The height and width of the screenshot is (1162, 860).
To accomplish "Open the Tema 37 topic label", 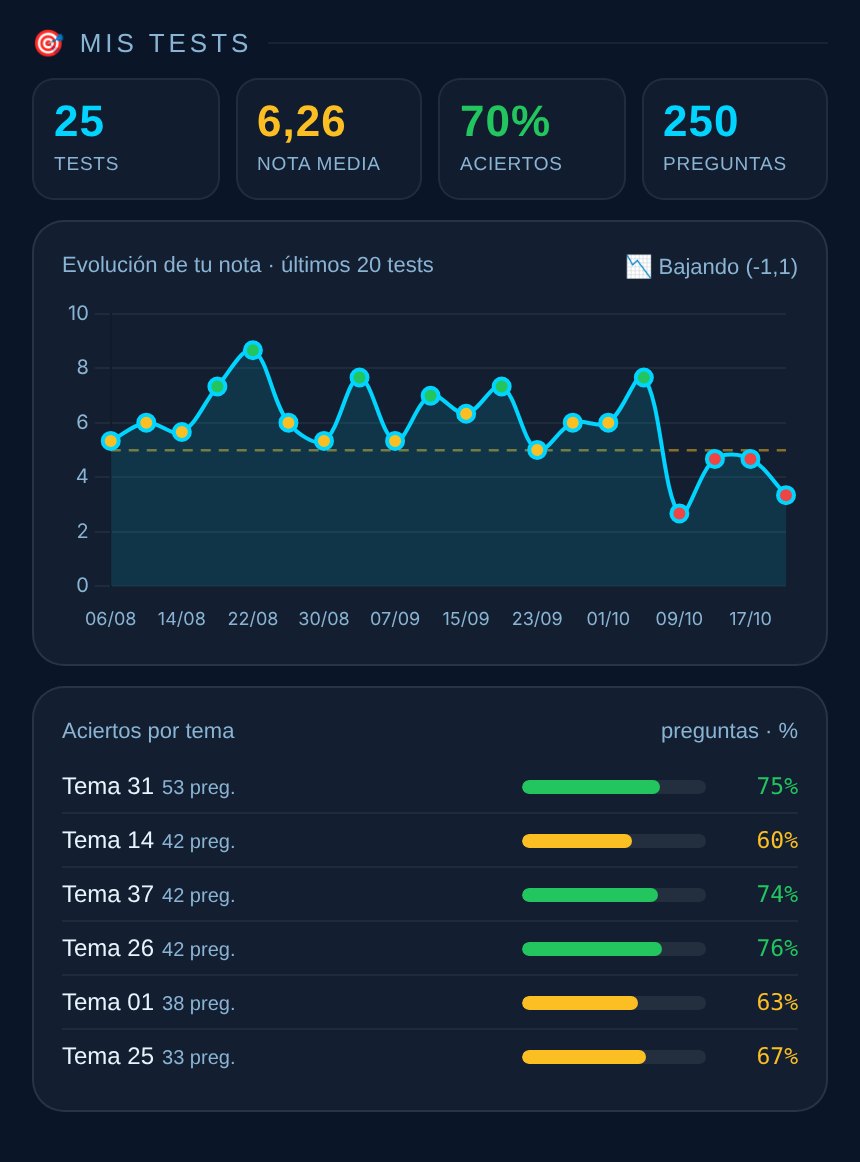I will click(108, 894).
